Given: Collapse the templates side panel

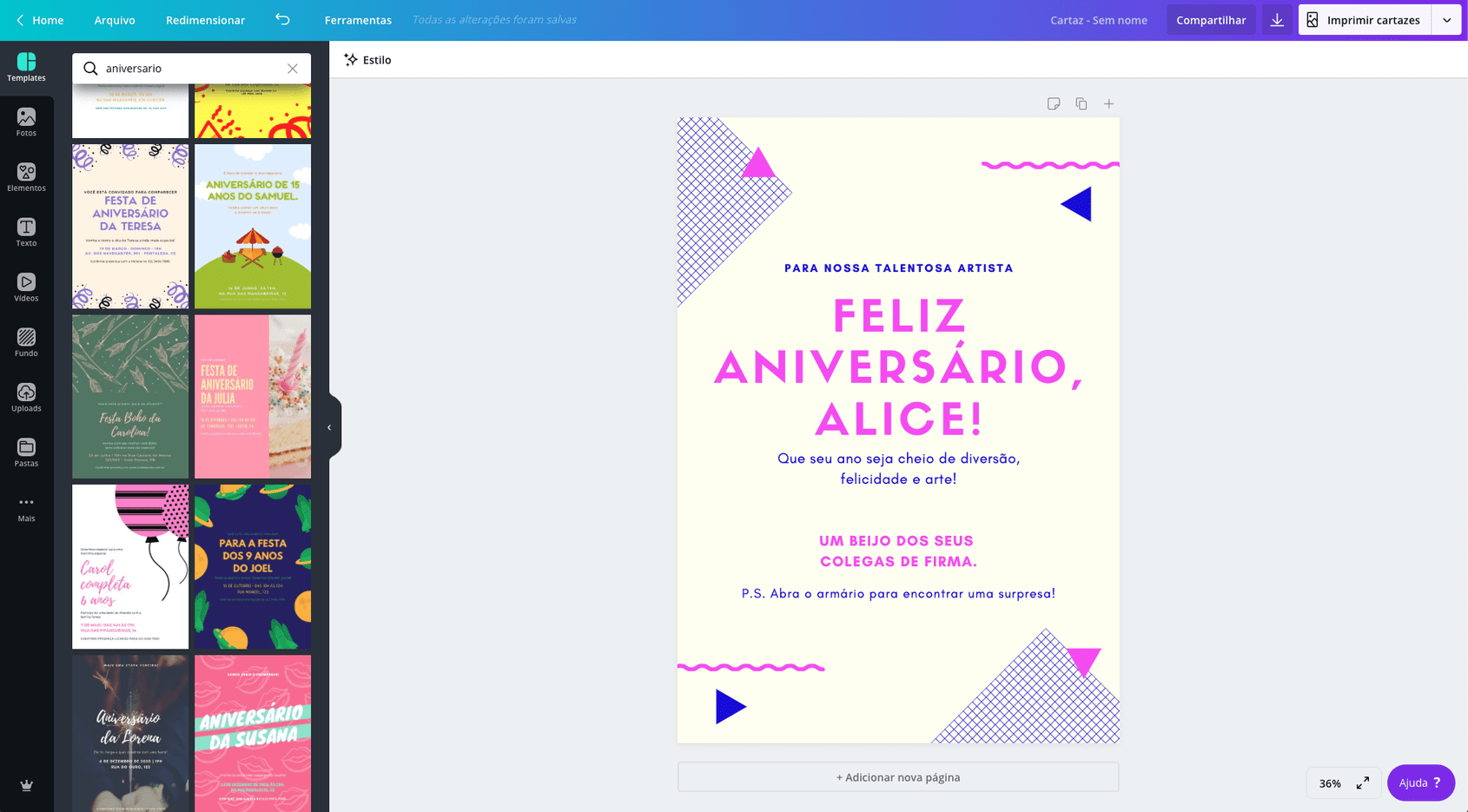Looking at the screenshot, I should tap(329, 427).
